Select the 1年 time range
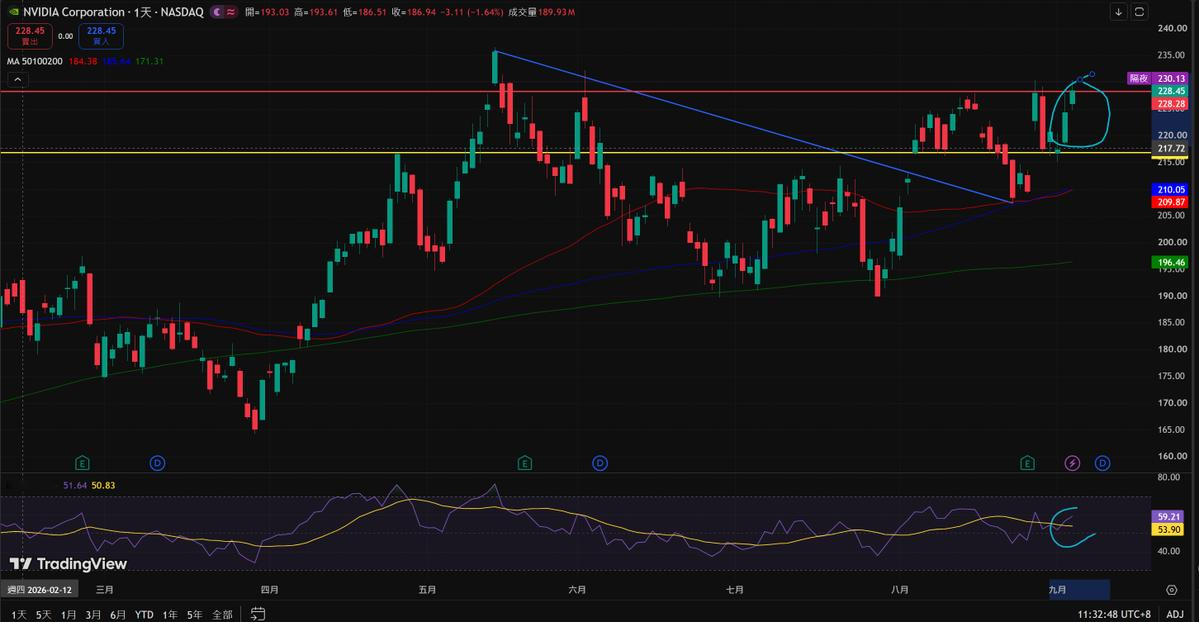 tap(170, 614)
